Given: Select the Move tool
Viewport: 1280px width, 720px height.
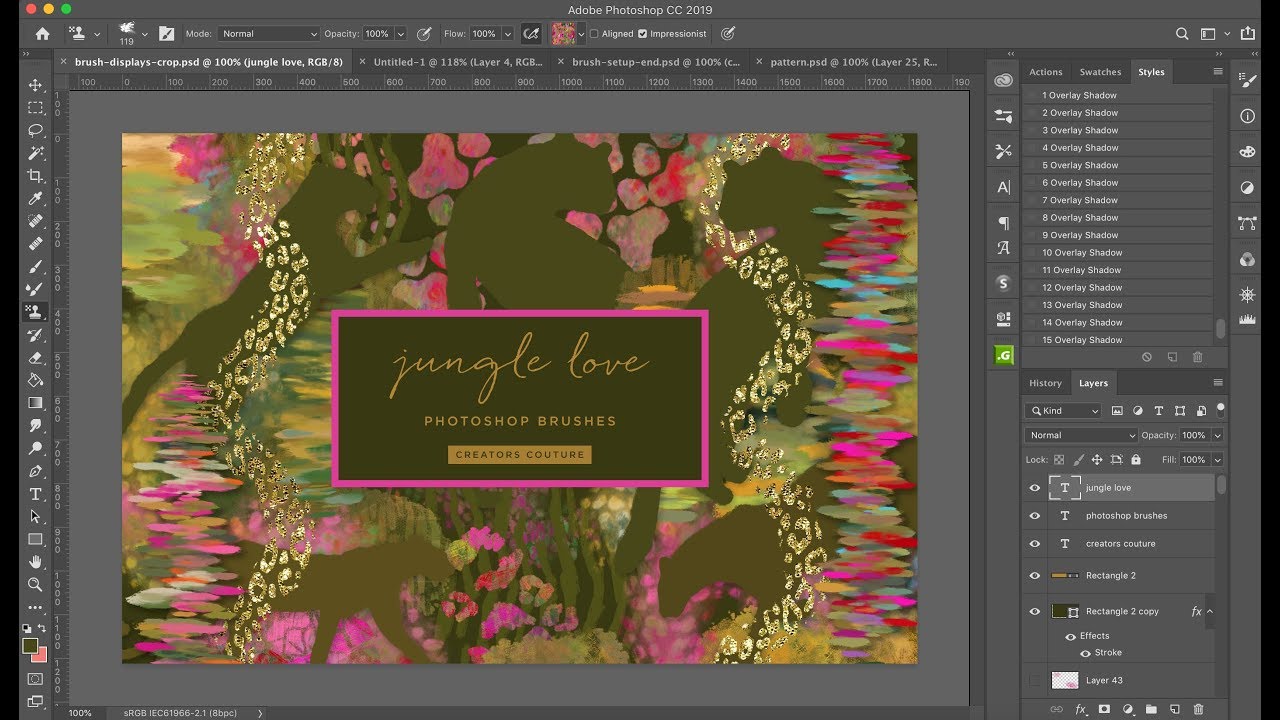Looking at the screenshot, I should [36, 85].
